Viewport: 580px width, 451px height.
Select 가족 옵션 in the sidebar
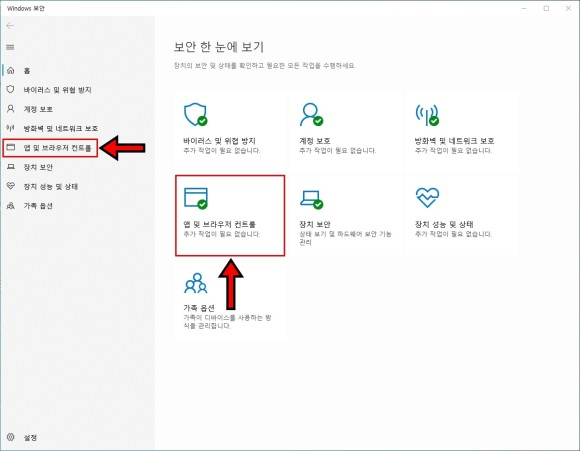click(x=38, y=206)
